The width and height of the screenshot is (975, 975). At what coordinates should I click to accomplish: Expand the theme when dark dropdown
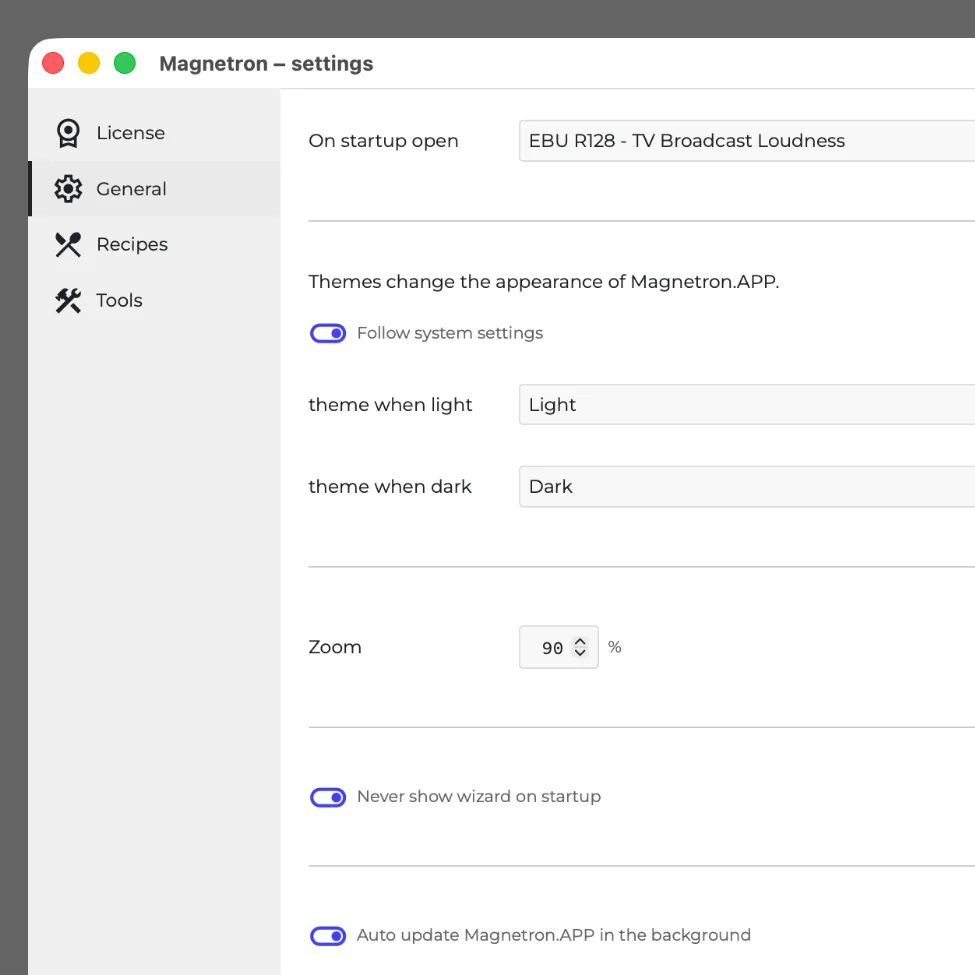(745, 487)
